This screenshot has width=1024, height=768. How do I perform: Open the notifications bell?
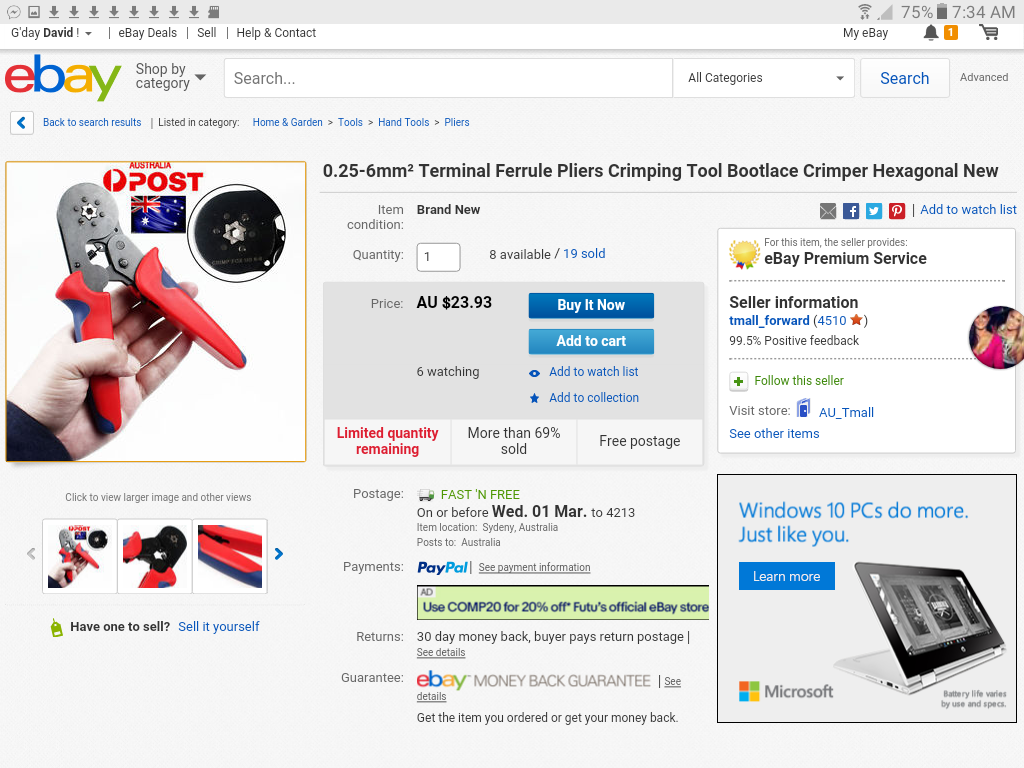(x=931, y=33)
